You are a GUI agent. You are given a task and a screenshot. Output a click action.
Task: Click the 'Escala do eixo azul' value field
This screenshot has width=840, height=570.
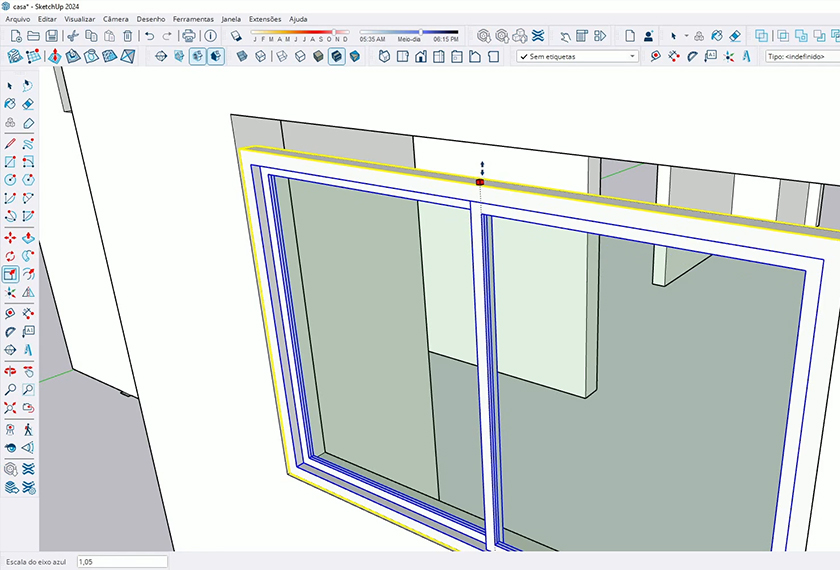click(121, 562)
